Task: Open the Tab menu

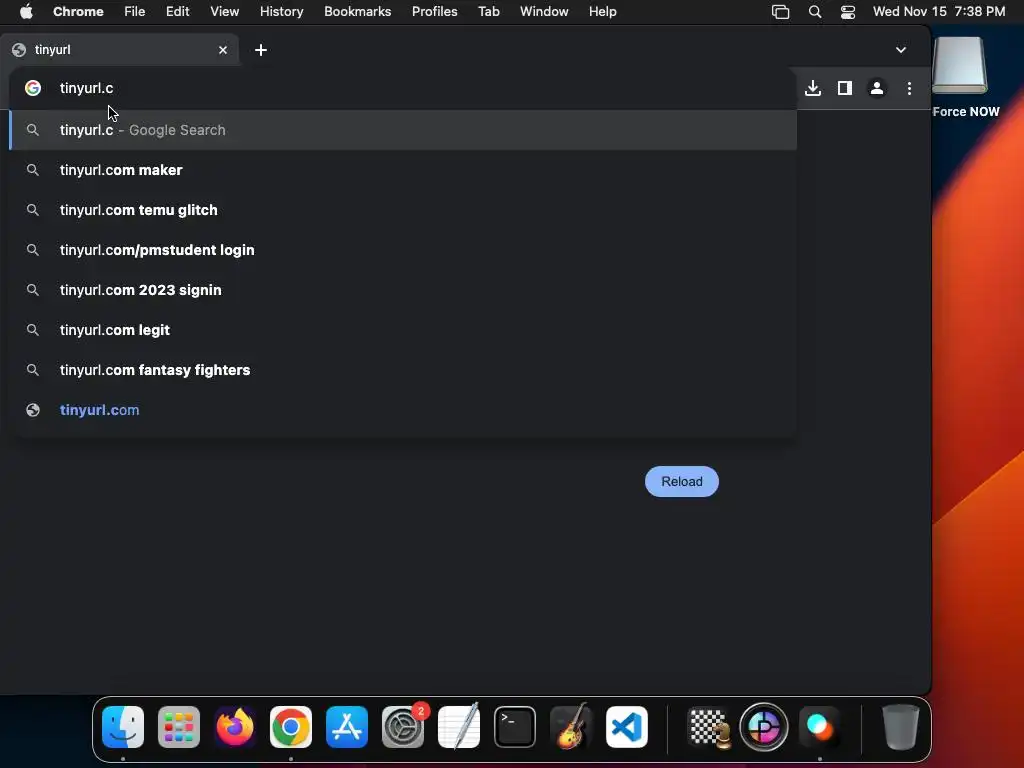Action: 488,12
